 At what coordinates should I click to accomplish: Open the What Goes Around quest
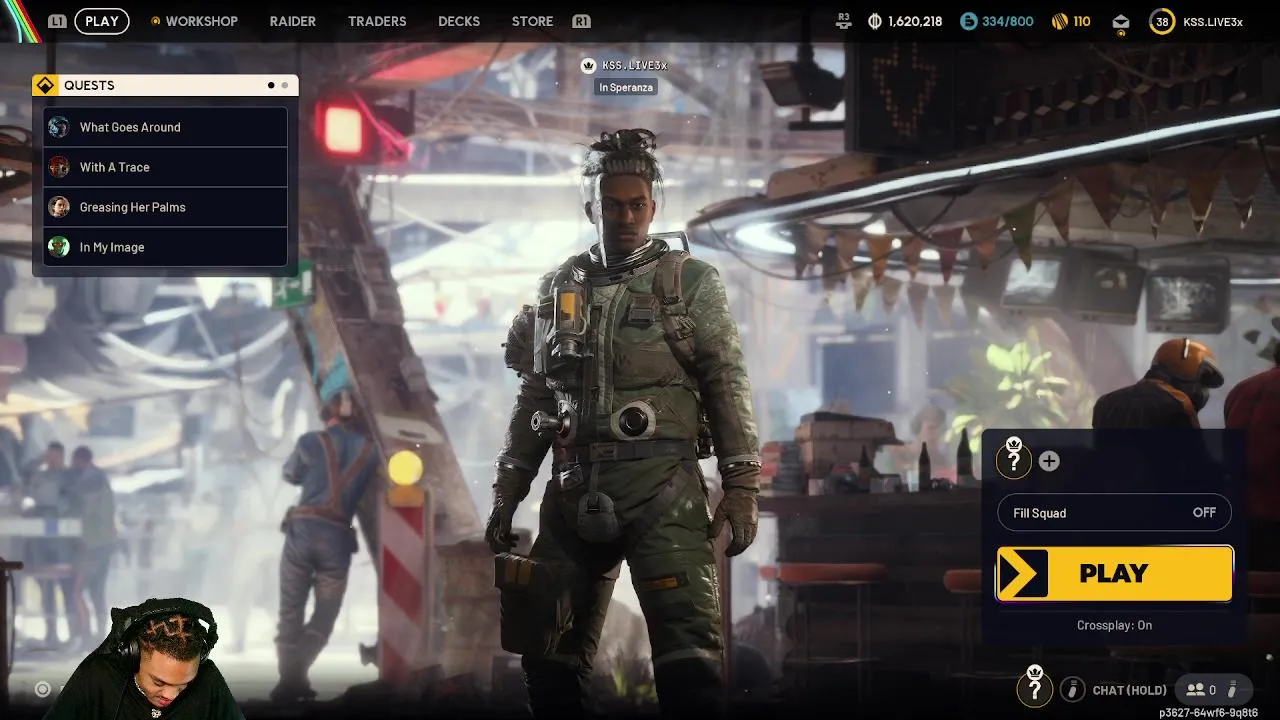coord(166,127)
